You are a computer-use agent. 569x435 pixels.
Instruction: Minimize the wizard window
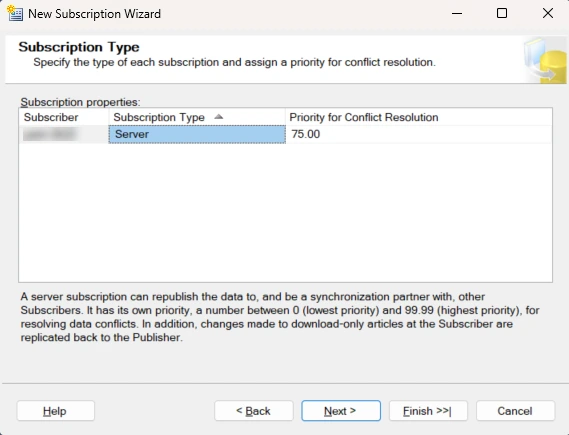[457, 13]
